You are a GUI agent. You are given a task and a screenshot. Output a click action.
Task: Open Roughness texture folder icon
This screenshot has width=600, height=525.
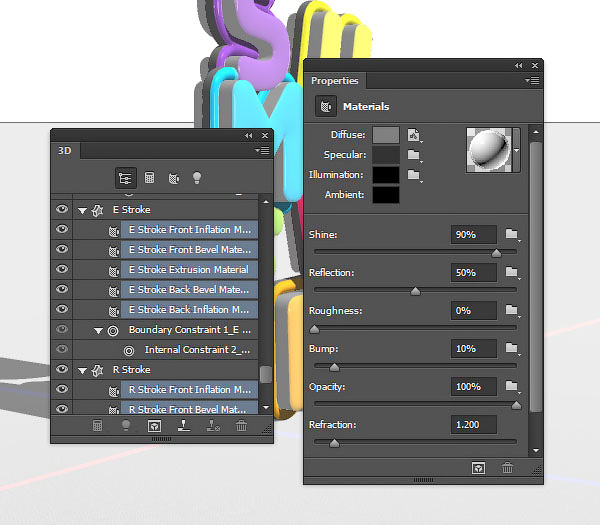tap(512, 310)
